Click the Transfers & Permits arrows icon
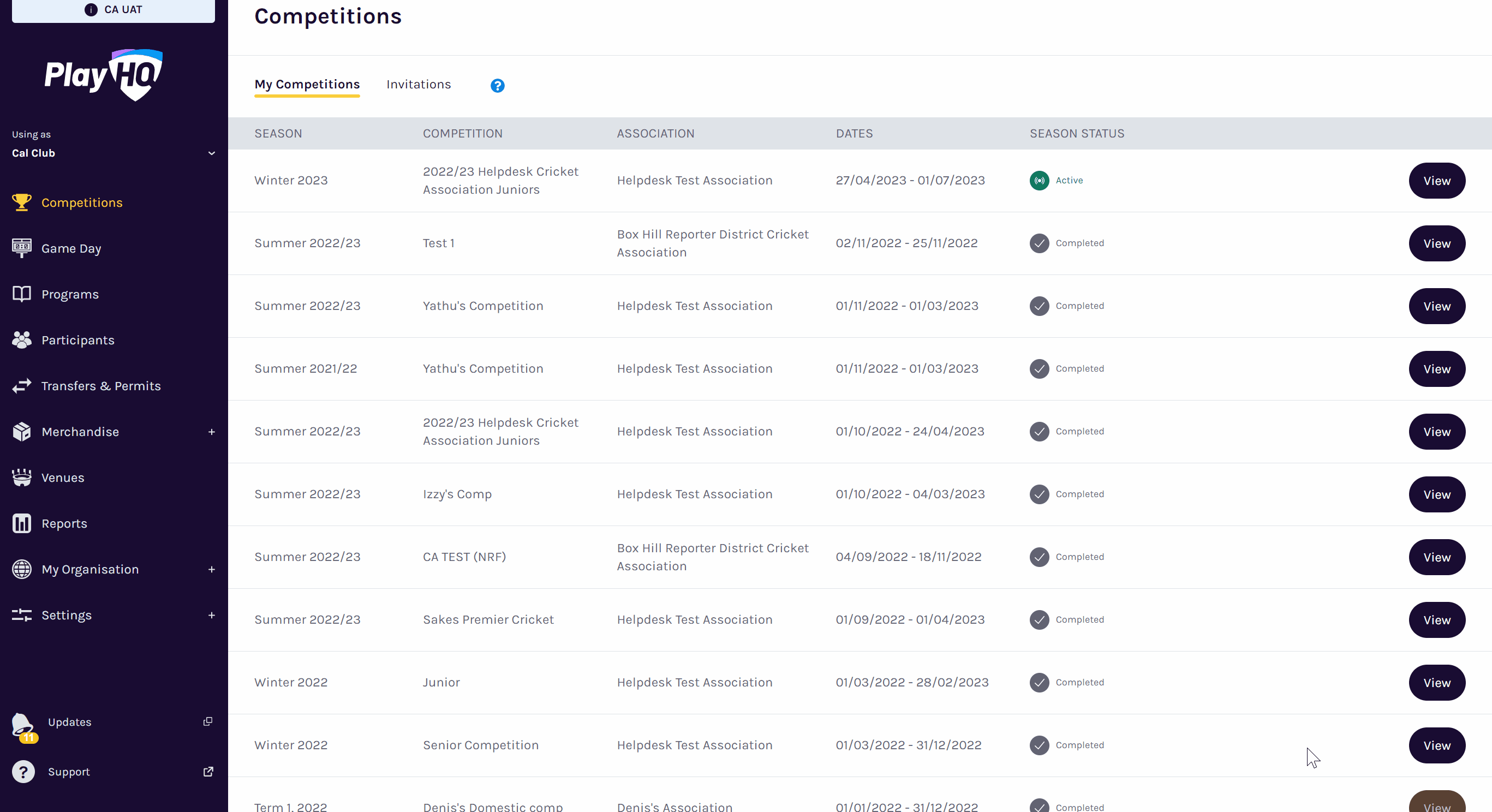Screen dimensions: 1492x812 click(22, 386)
